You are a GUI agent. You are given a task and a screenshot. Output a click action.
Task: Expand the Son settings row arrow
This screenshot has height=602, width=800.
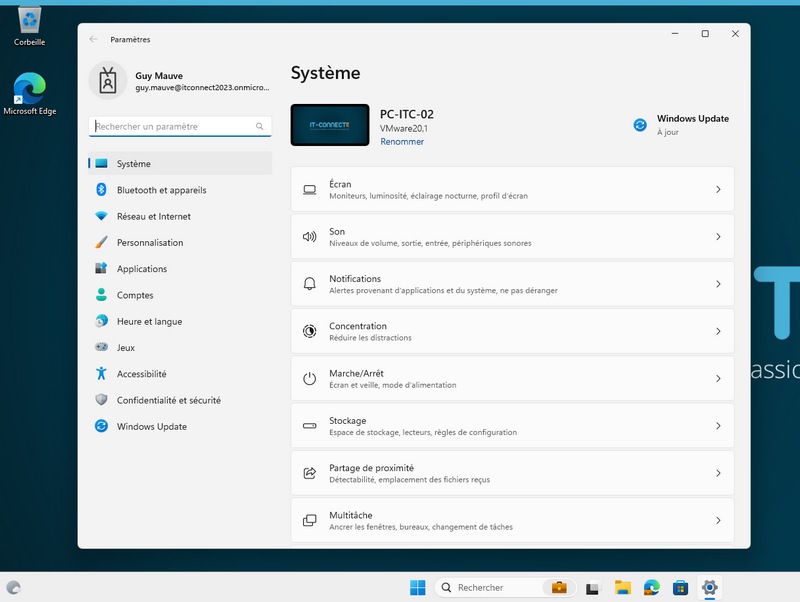pos(718,237)
